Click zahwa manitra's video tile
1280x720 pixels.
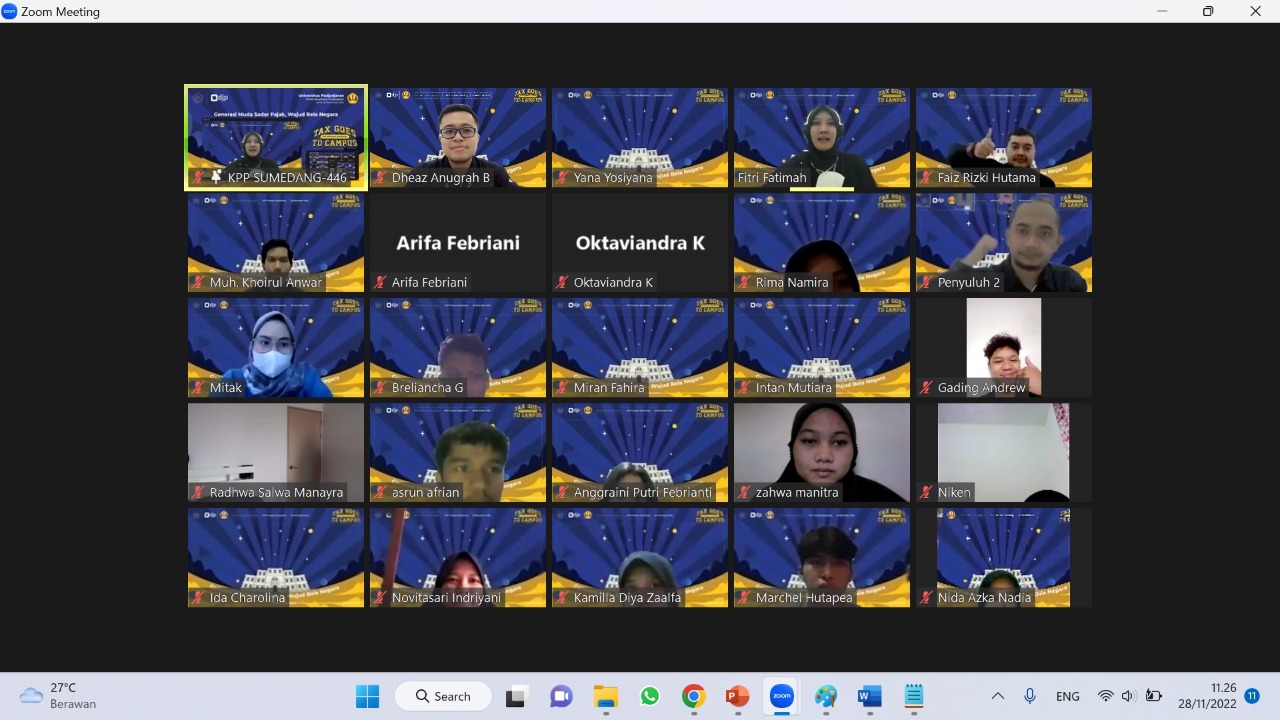pyautogui.click(x=822, y=452)
